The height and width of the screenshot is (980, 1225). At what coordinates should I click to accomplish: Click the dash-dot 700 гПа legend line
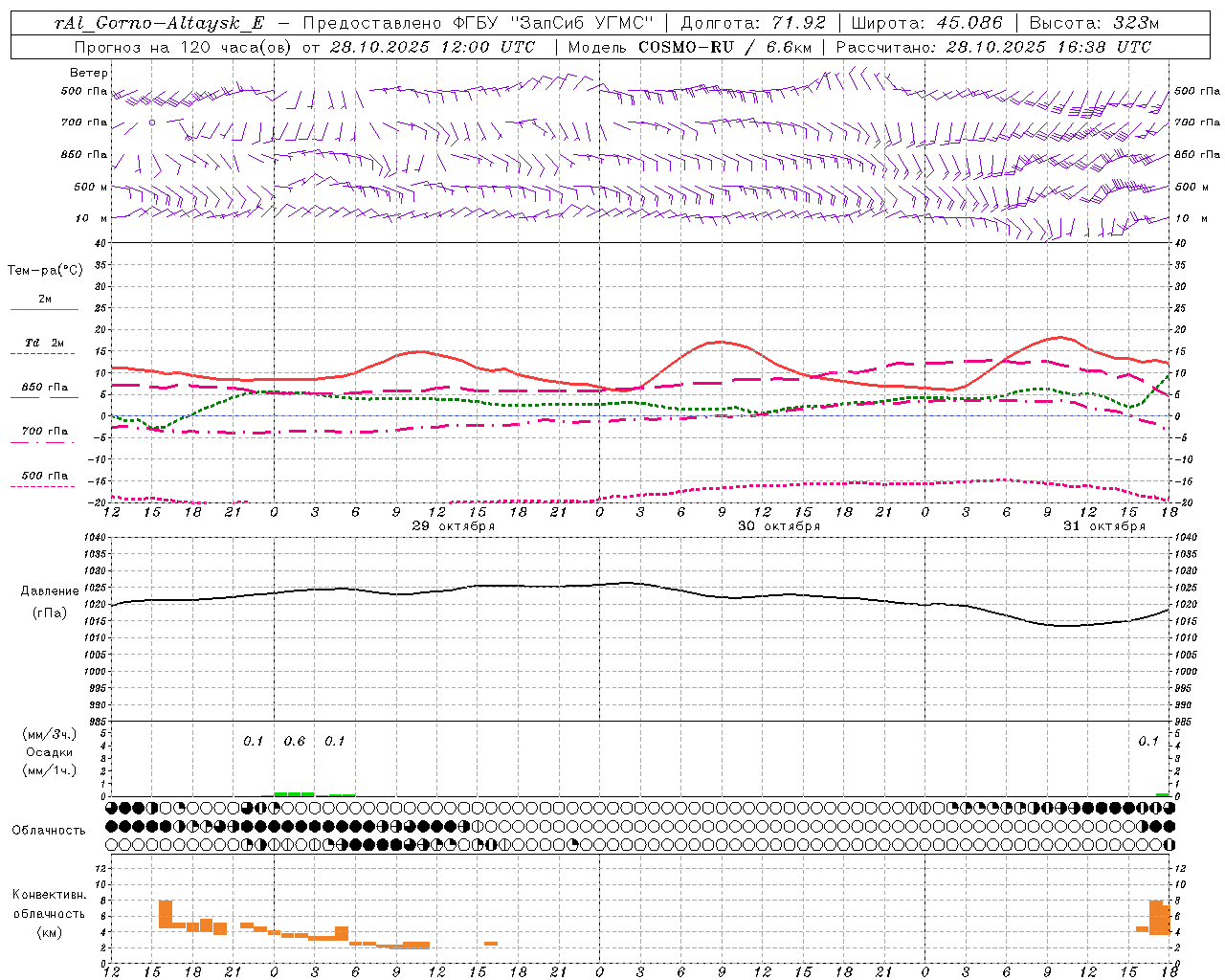(44, 443)
